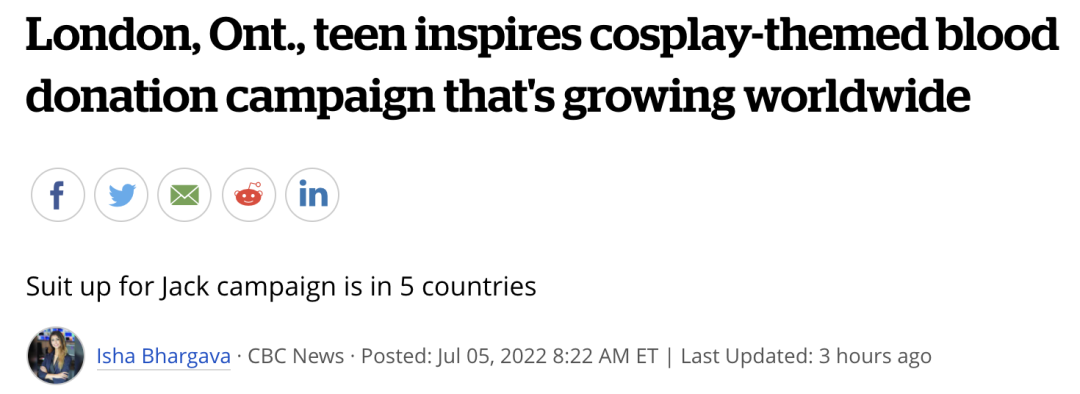Viewport: 1080px width, 394px height.
Task: Click the 'Last Updated: 3 hours ago' text
Action: click(806, 356)
